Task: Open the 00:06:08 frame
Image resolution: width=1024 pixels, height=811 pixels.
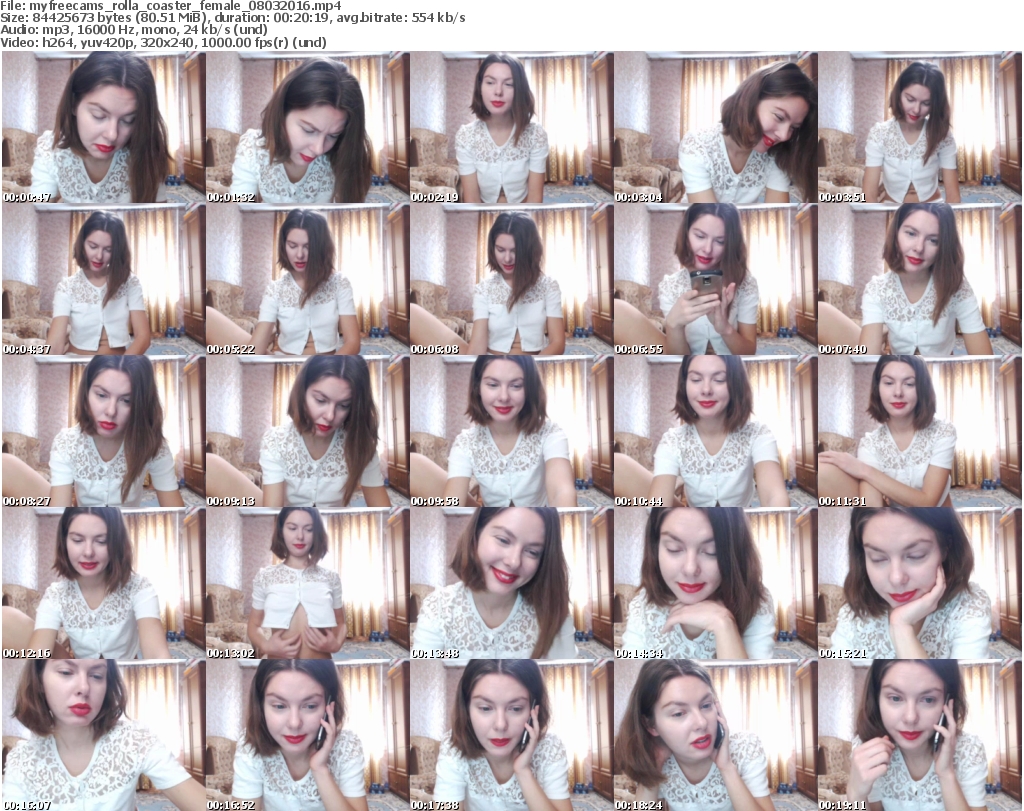Action: pos(511,279)
